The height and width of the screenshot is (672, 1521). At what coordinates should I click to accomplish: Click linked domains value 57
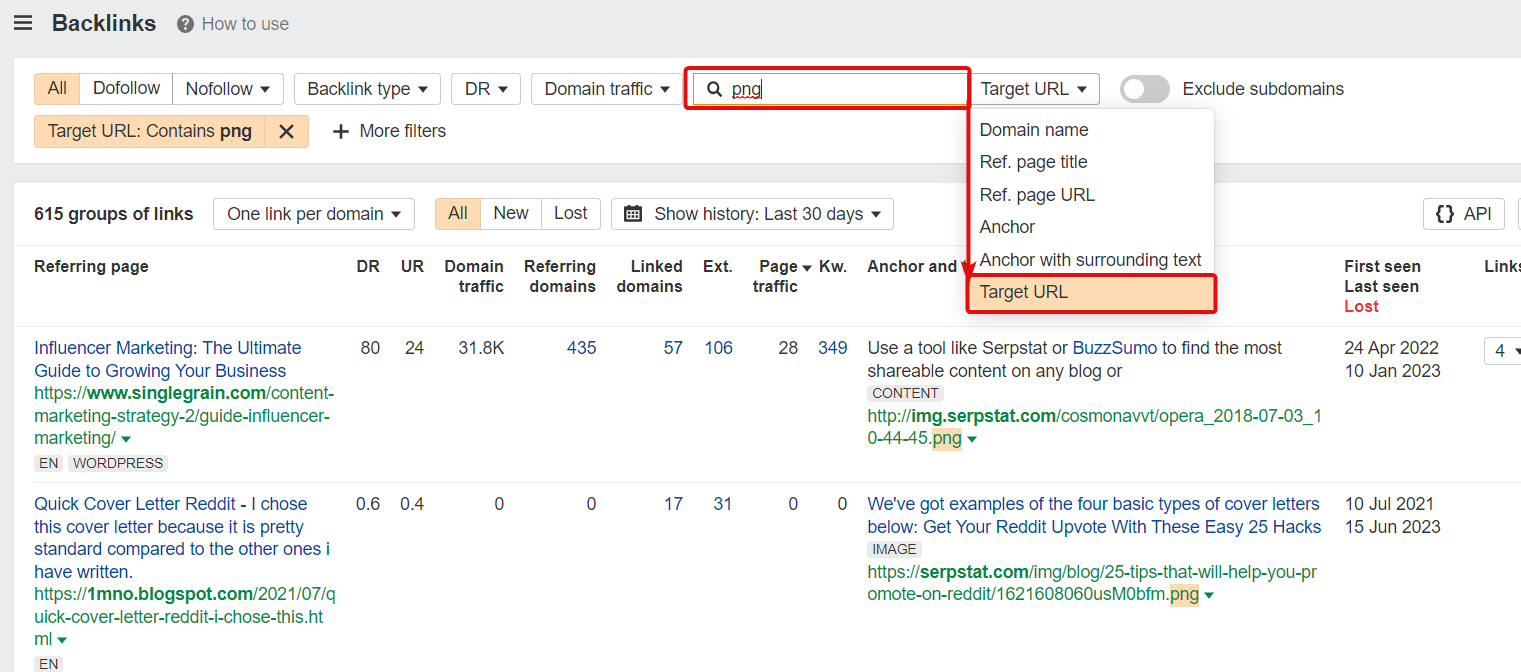(673, 348)
